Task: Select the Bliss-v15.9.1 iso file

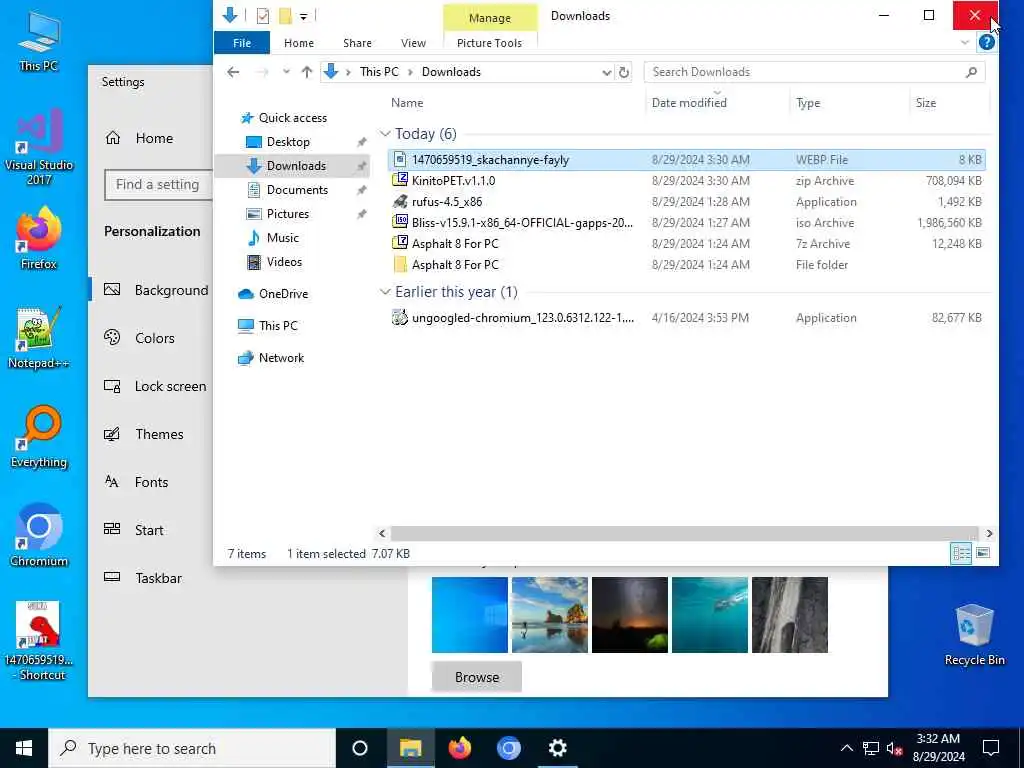Action: [687, 223]
